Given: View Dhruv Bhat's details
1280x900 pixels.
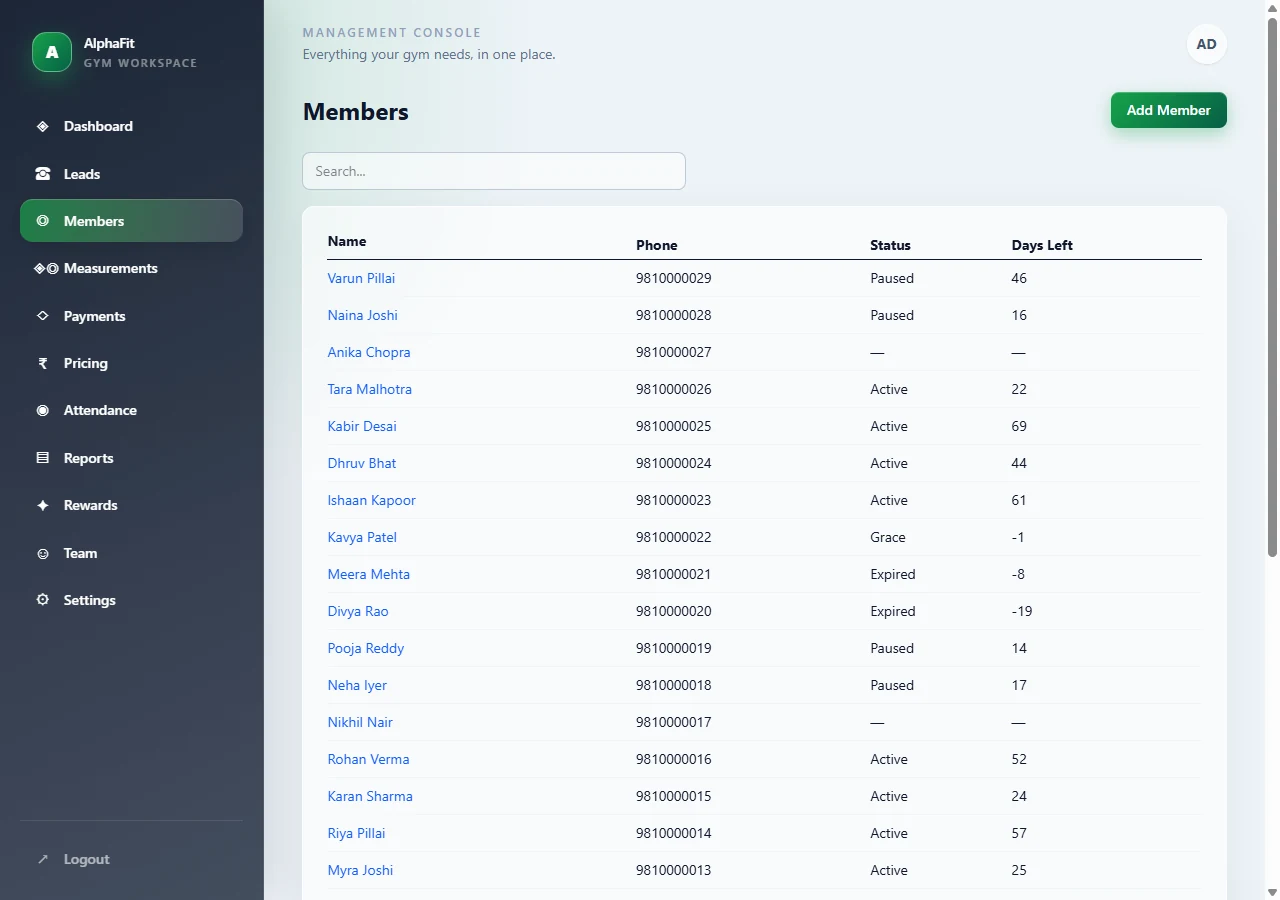Looking at the screenshot, I should coord(362,463).
